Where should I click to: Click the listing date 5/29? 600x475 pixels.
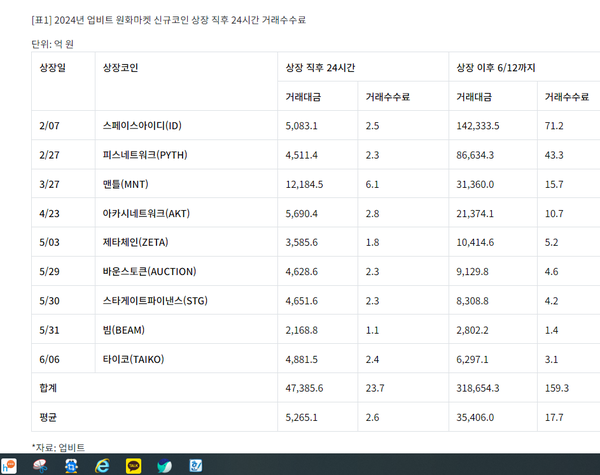coord(49,271)
